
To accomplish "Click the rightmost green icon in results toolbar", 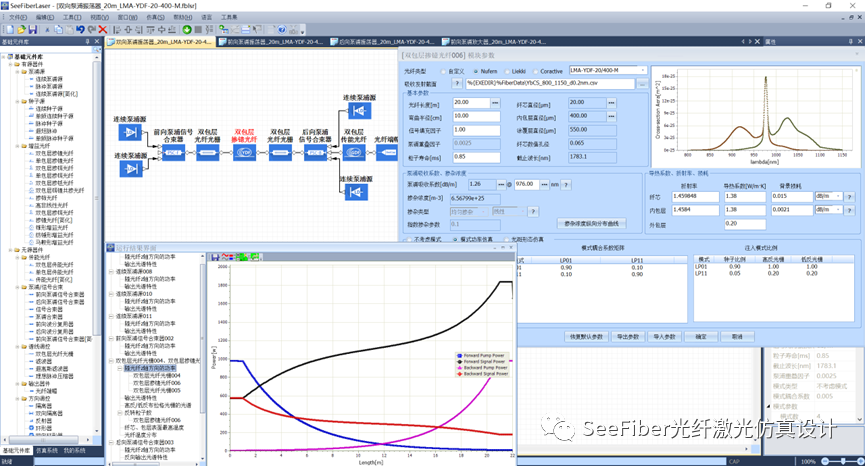I will pos(254,257).
